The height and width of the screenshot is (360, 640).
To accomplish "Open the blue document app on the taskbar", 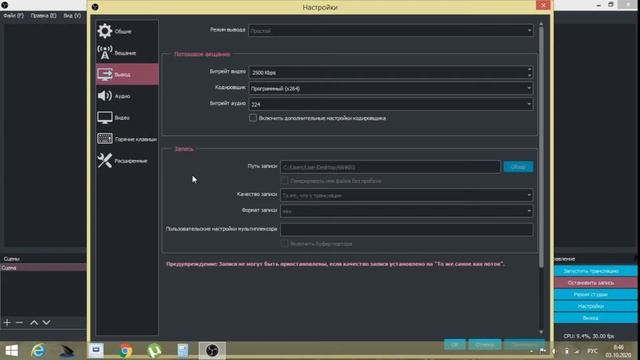I will click(x=182, y=350).
